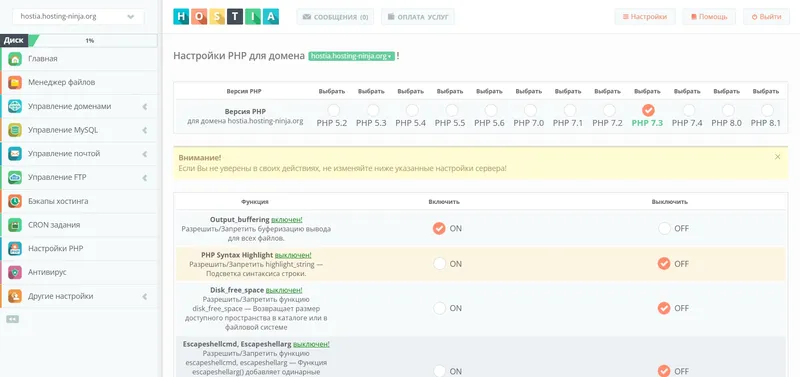Click Escapeshellcmd выключен! link
800x377 pixels.
pos(311,344)
